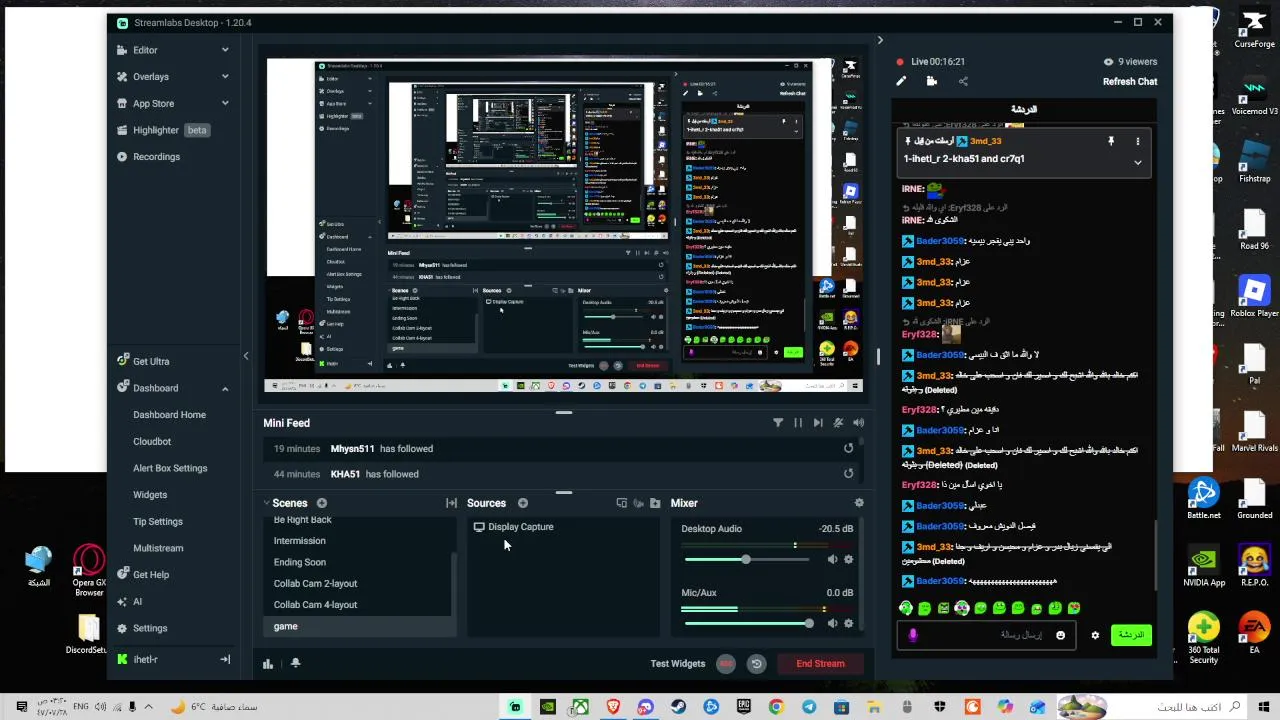Adjust the Desktop Audio volume slider
The width and height of the screenshot is (1280, 720).
[746, 559]
